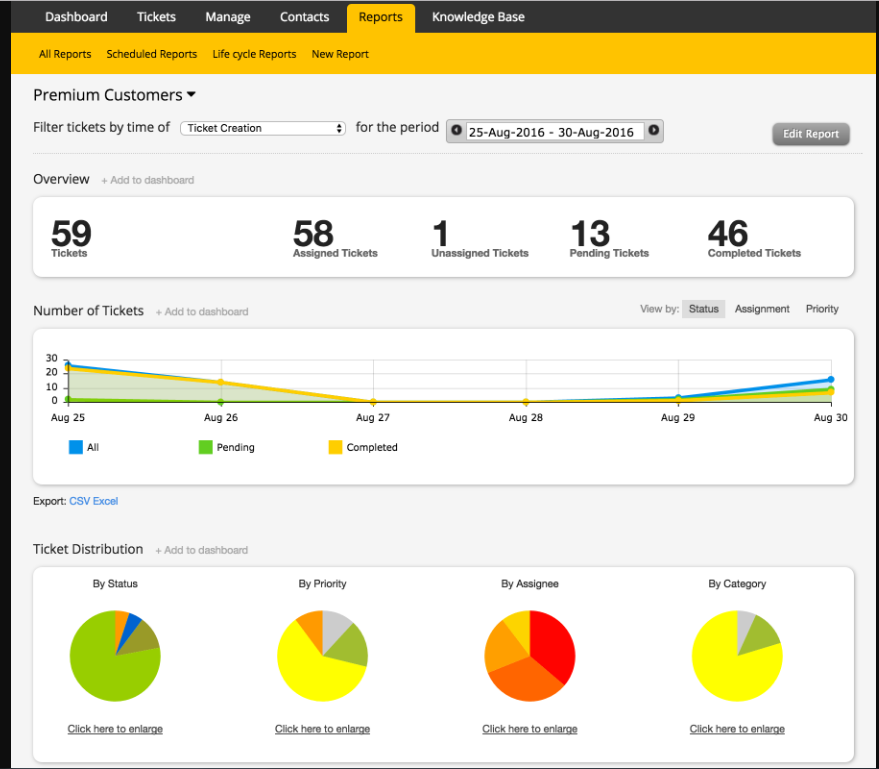The height and width of the screenshot is (769, 879).
Task: Toggle the blue All legend marker
Action: coord(76,447)
